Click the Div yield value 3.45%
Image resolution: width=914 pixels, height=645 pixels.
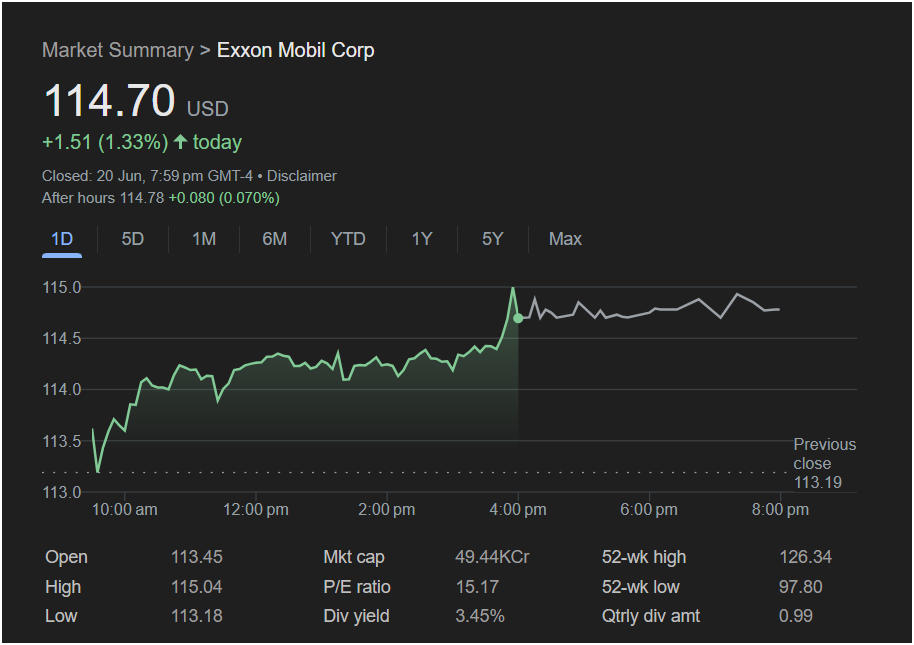[x=480, y=616]
